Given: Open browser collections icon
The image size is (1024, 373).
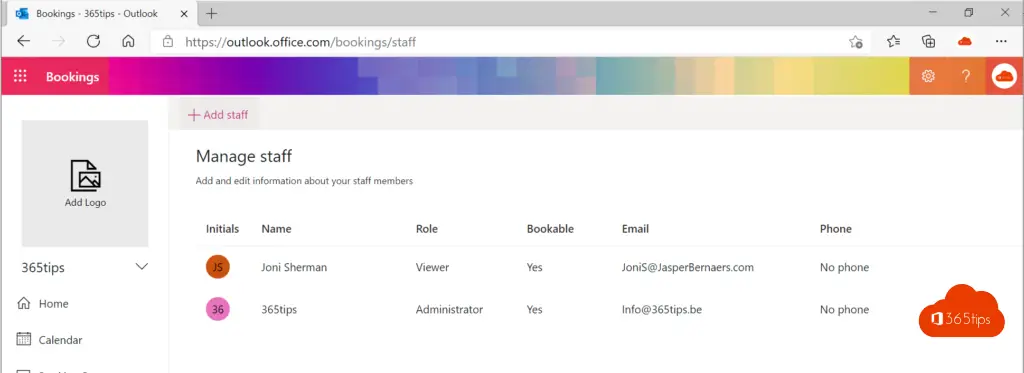Looking at the screenshot, I should click(x=929, y=42).
